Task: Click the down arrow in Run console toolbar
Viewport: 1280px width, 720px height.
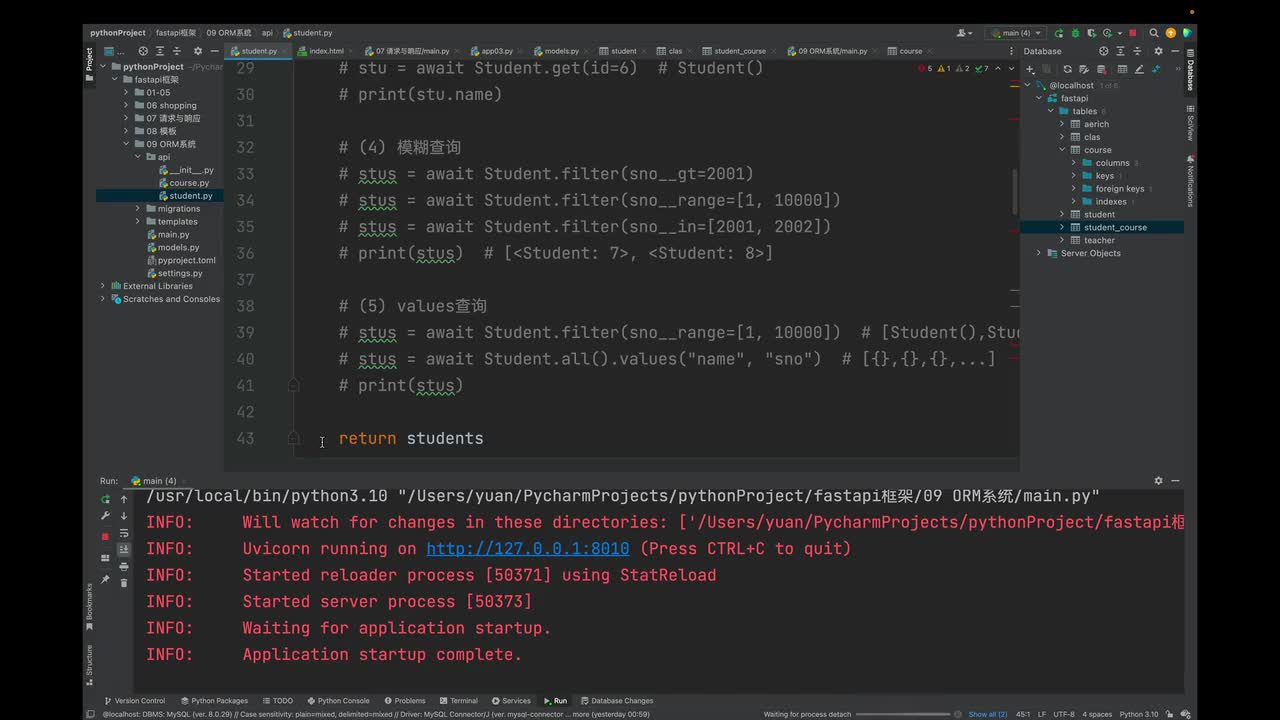Action: [124, 516]
